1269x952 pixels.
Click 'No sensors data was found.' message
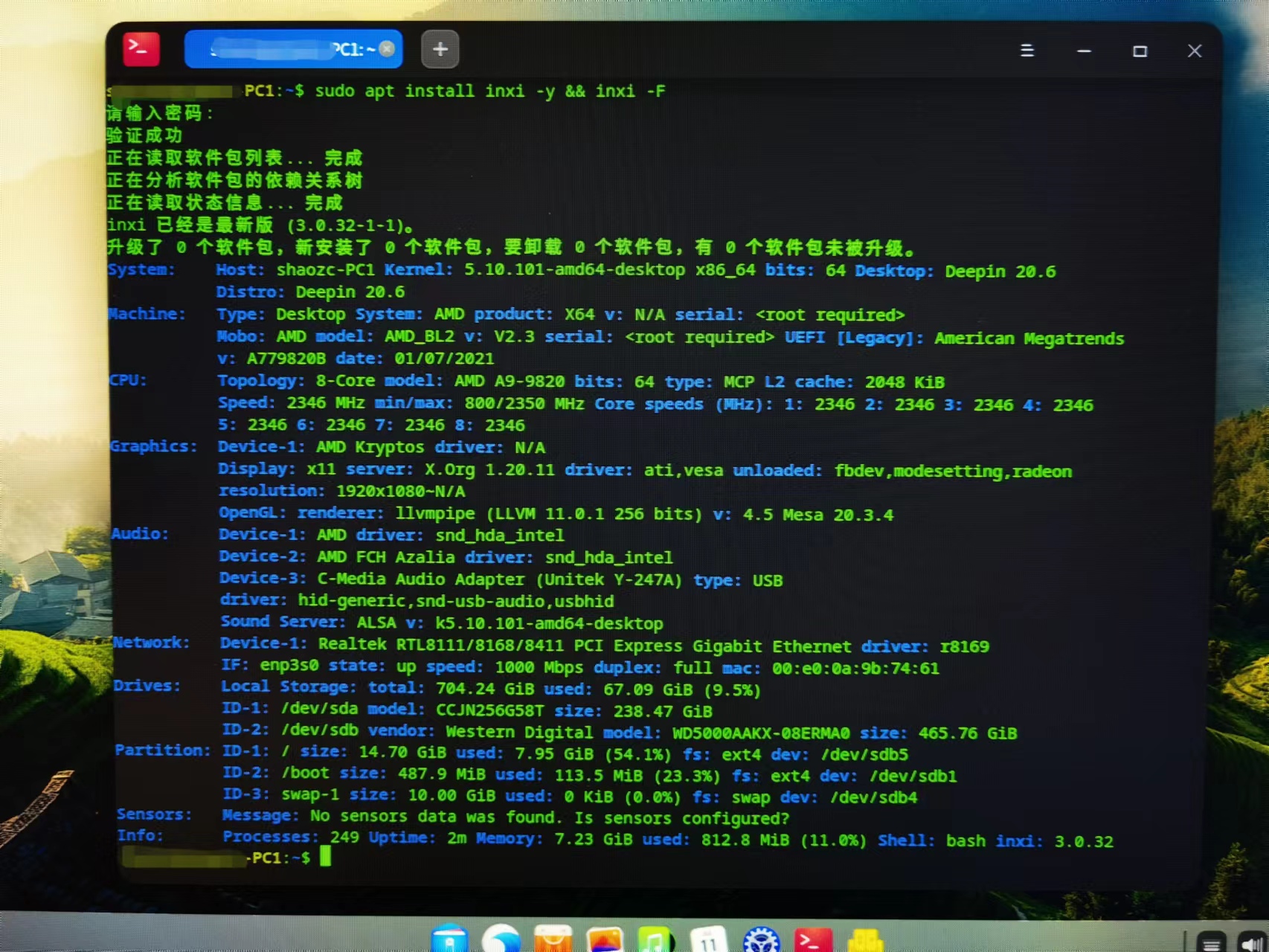(437, 816)
